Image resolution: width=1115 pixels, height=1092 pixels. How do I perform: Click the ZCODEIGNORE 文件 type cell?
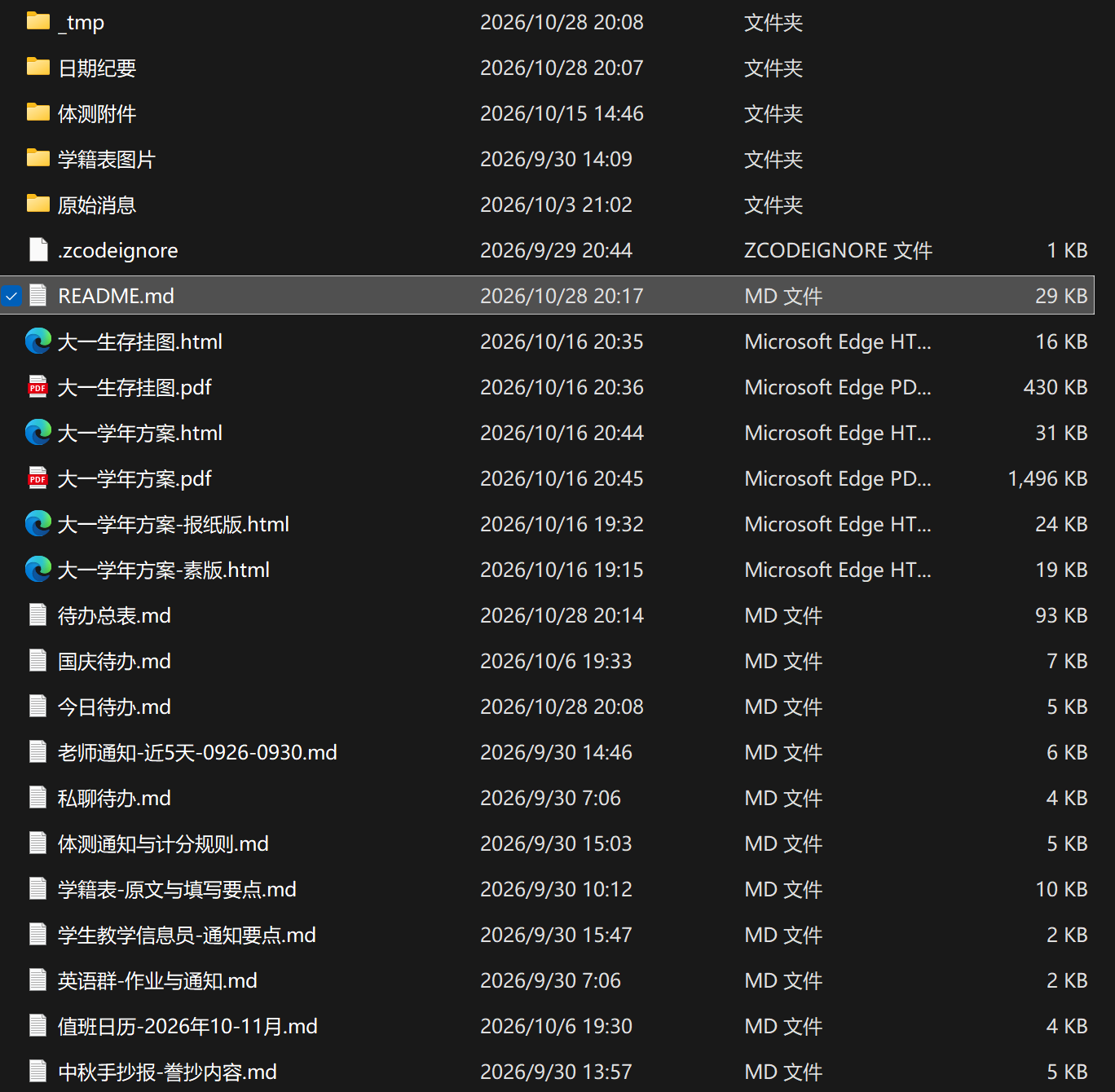(838, 250)
